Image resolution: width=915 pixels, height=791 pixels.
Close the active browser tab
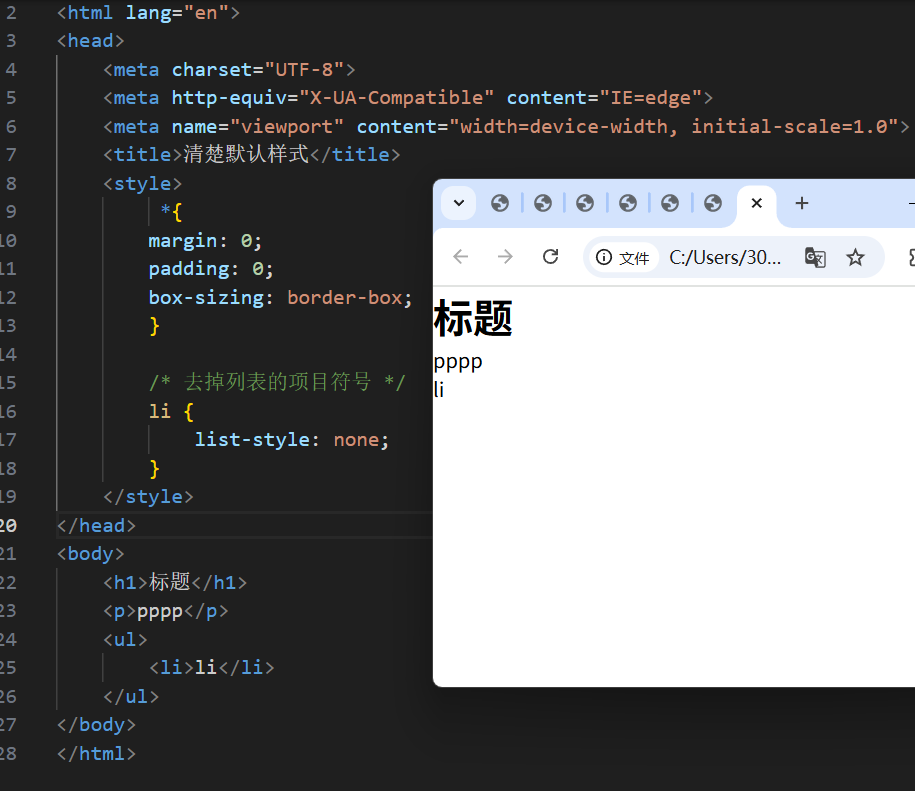(757, 203)
